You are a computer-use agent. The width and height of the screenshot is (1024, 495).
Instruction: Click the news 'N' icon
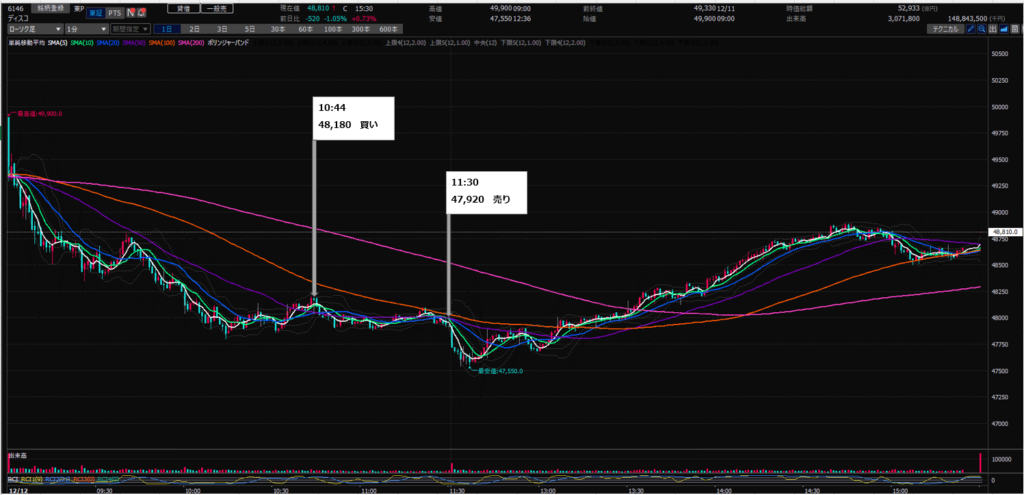click(129, 13)
